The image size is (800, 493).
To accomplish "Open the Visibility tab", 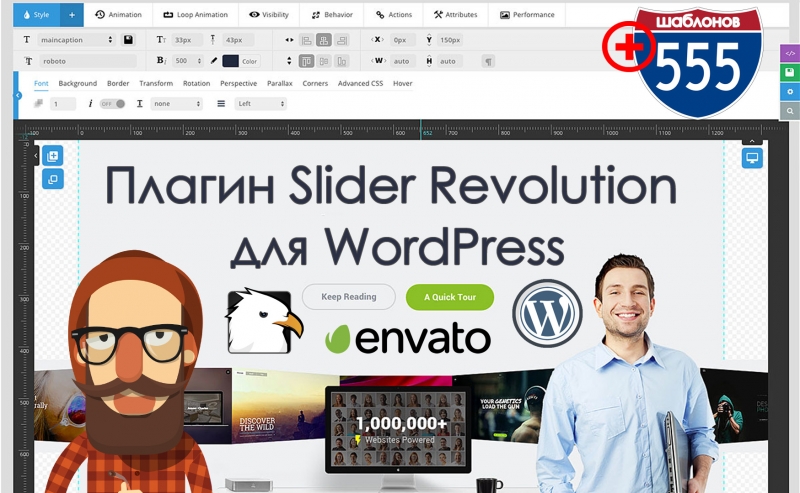I will coord(269,15).
